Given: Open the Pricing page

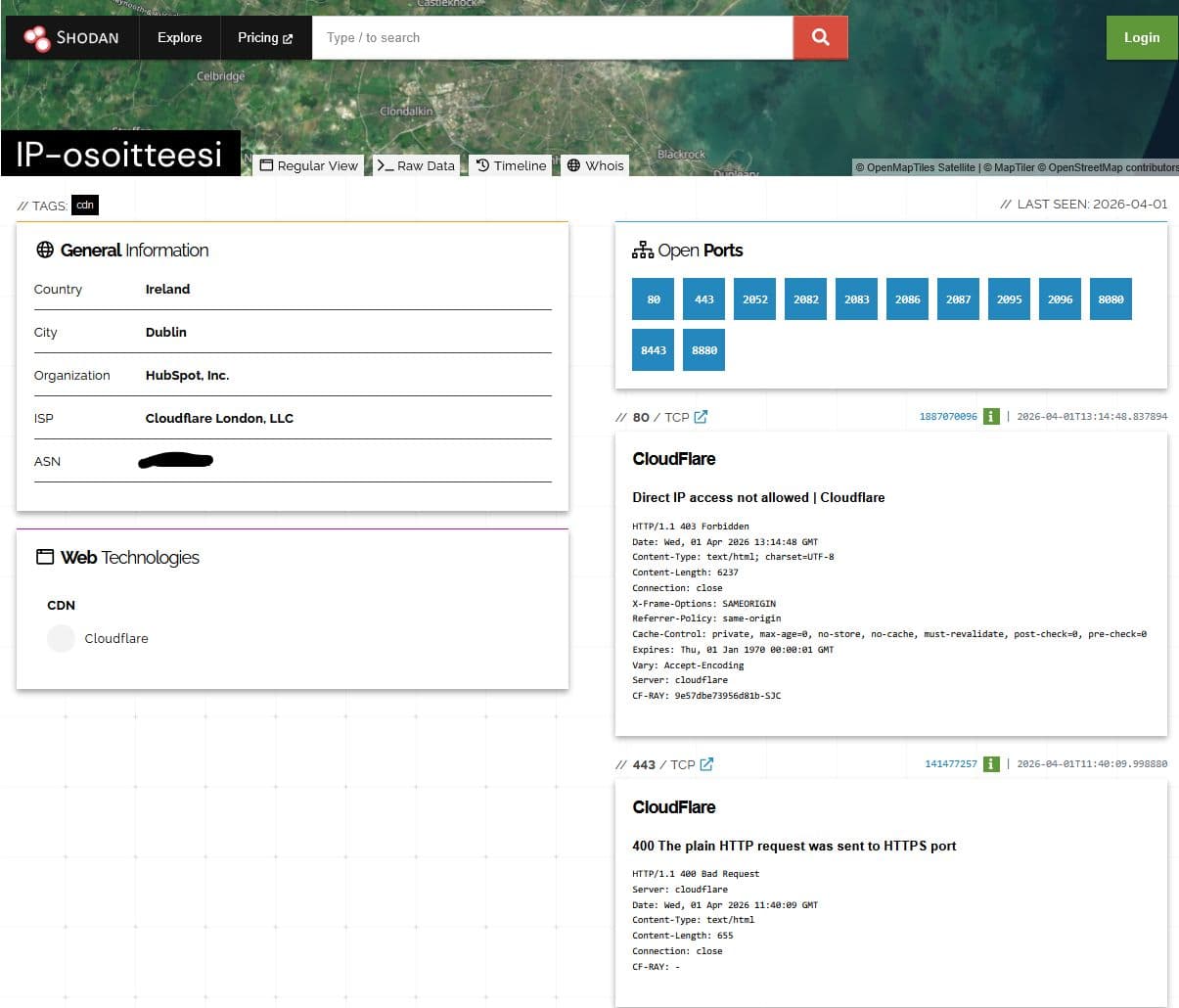Looking at the screenshot, I should click(x=259, y=37).
